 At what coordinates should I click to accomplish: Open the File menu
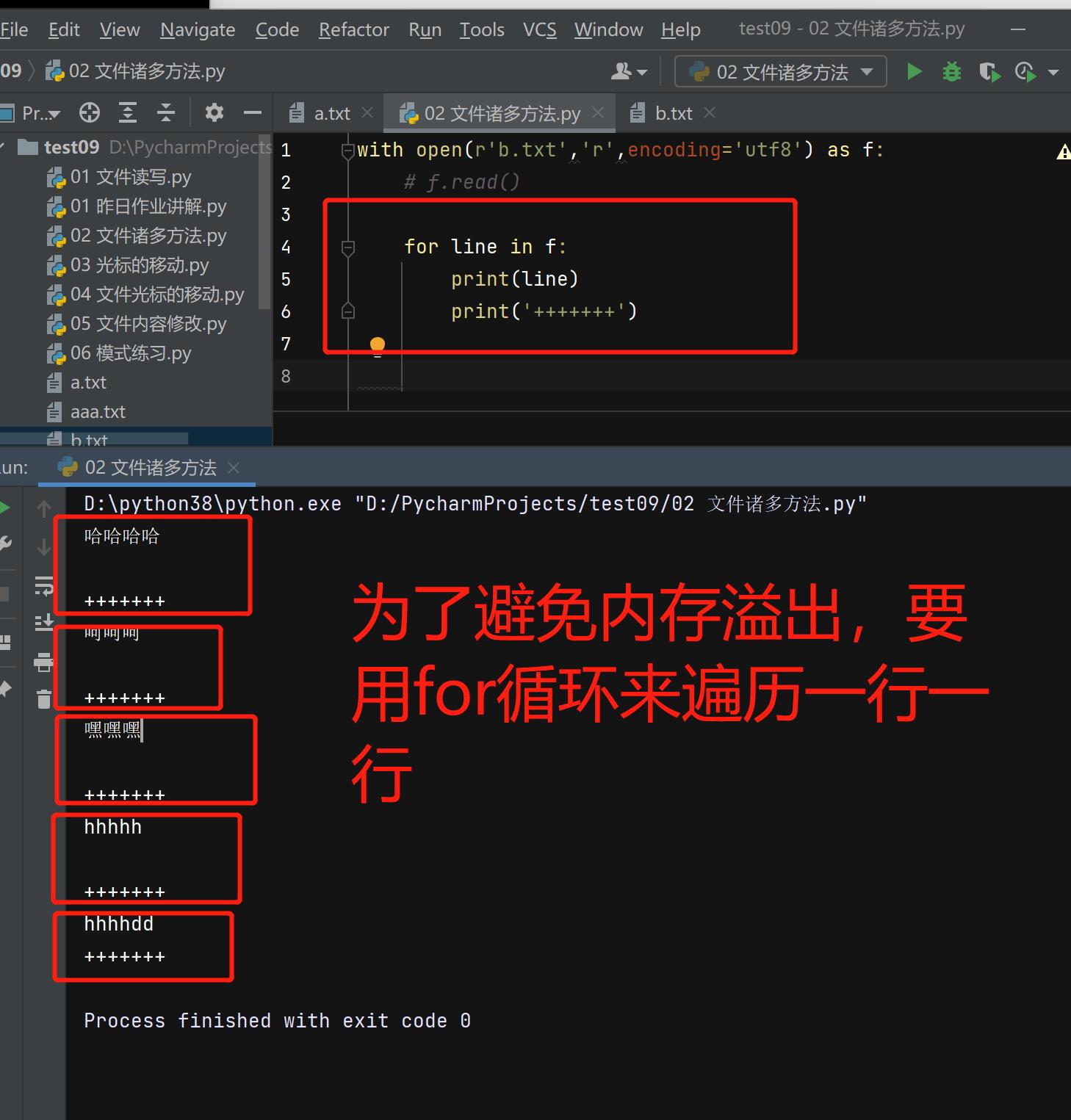point(14,29)
